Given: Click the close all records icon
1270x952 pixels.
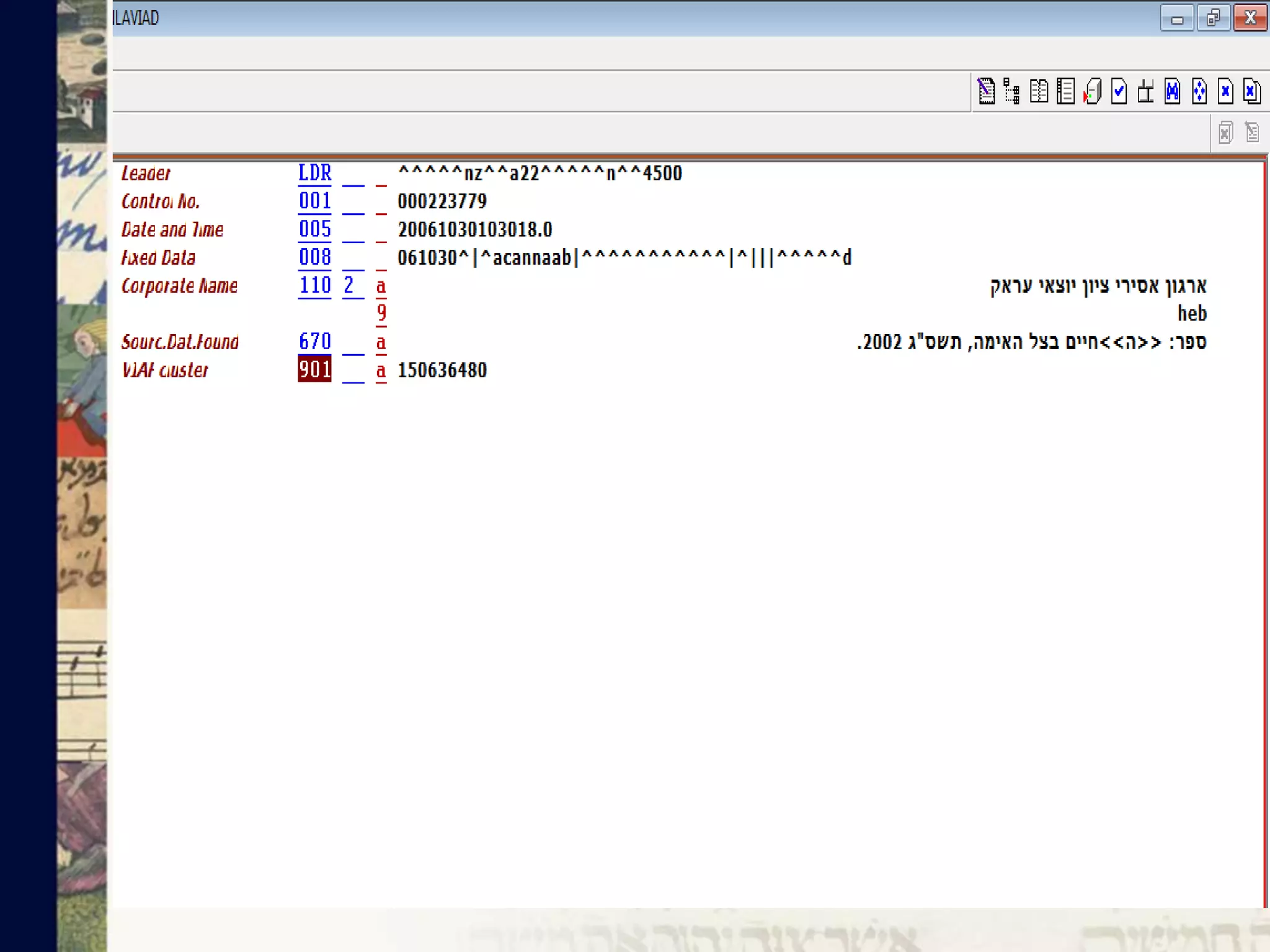Looking at the screenshot, I should point(1252,91).
